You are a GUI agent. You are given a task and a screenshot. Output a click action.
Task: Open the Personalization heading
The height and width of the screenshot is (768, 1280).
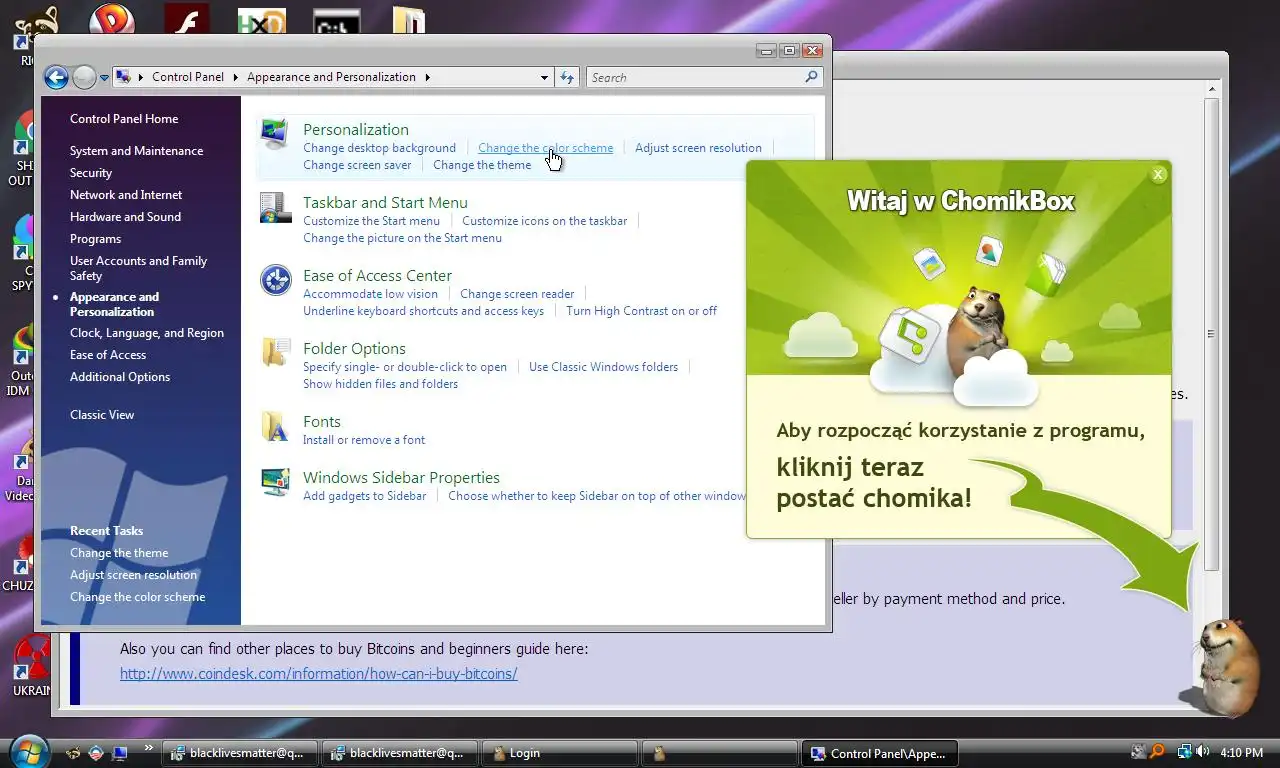pyautogui.click(x=355, y=130)
